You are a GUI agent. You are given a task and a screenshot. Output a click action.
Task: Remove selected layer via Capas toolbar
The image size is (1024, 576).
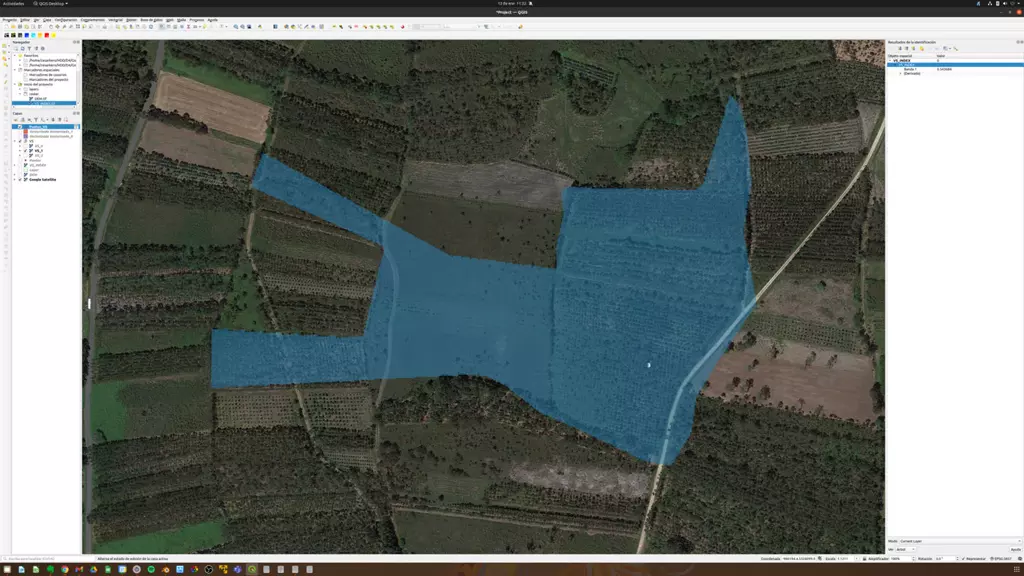pyautogui.click(x=66, y=120)
